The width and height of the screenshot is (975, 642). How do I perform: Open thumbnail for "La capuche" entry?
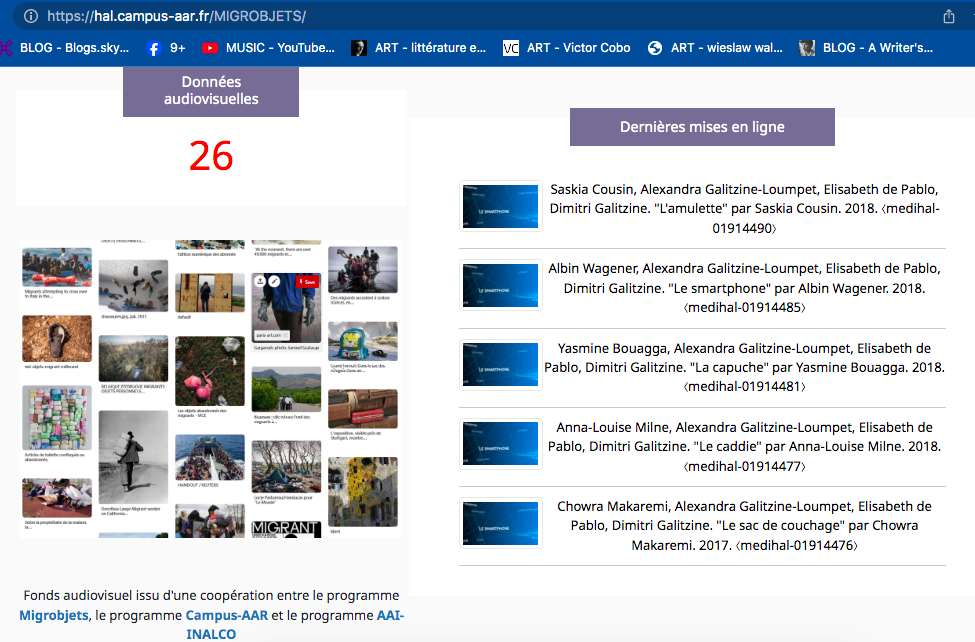[501, 365]
